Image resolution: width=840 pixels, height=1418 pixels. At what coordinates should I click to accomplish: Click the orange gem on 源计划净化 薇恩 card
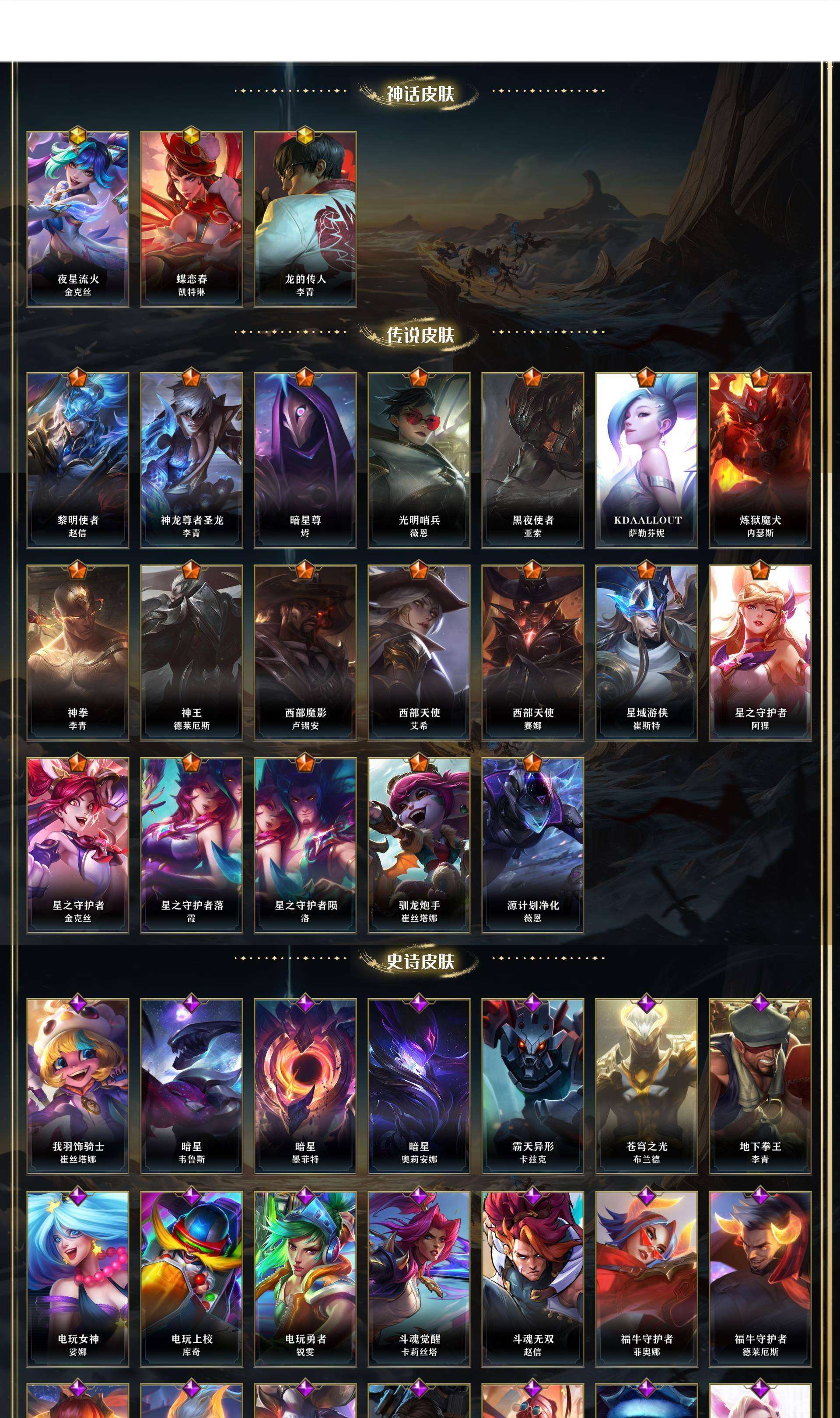click(532, 762)
